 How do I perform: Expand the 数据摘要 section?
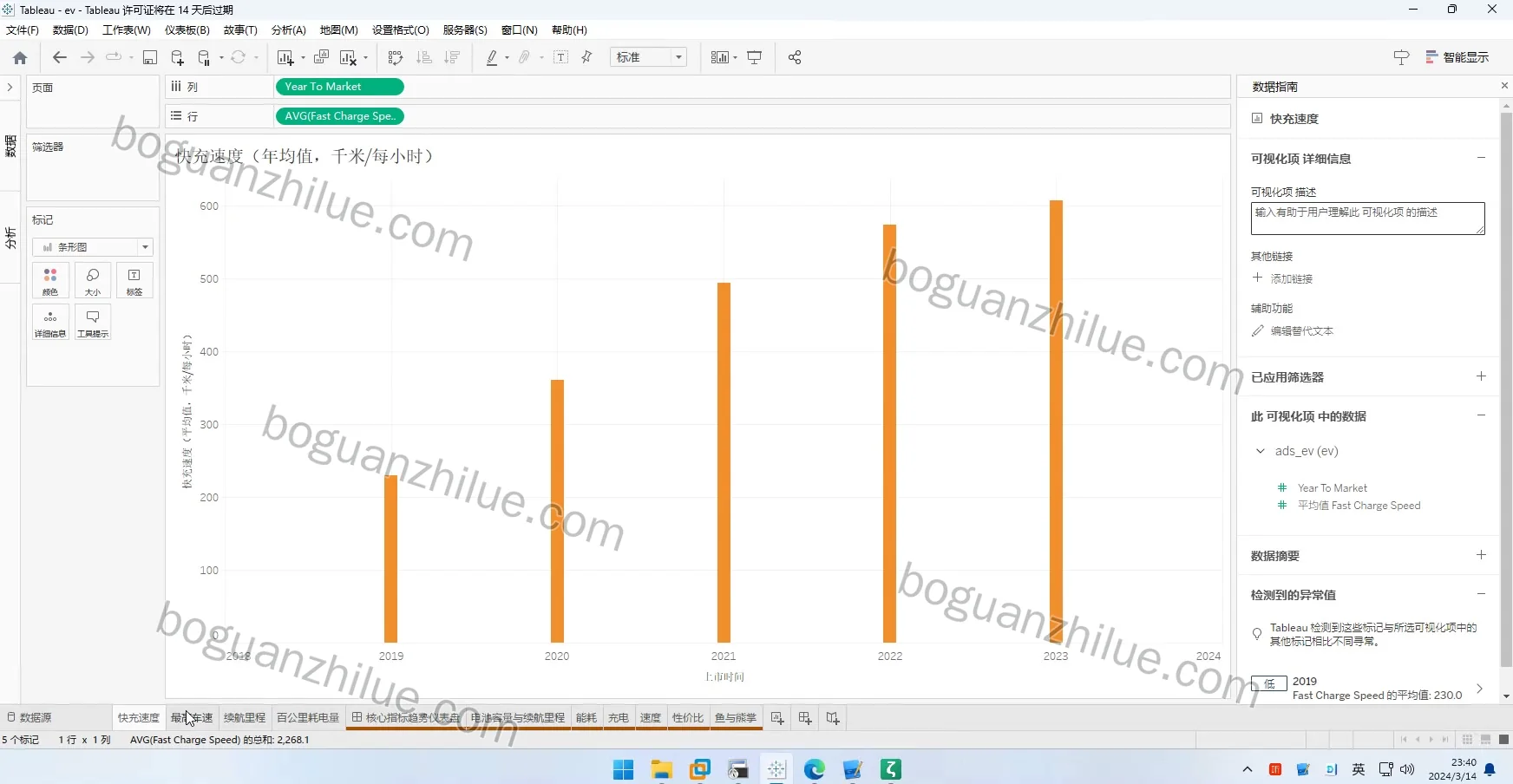(x=1481, y=555)
